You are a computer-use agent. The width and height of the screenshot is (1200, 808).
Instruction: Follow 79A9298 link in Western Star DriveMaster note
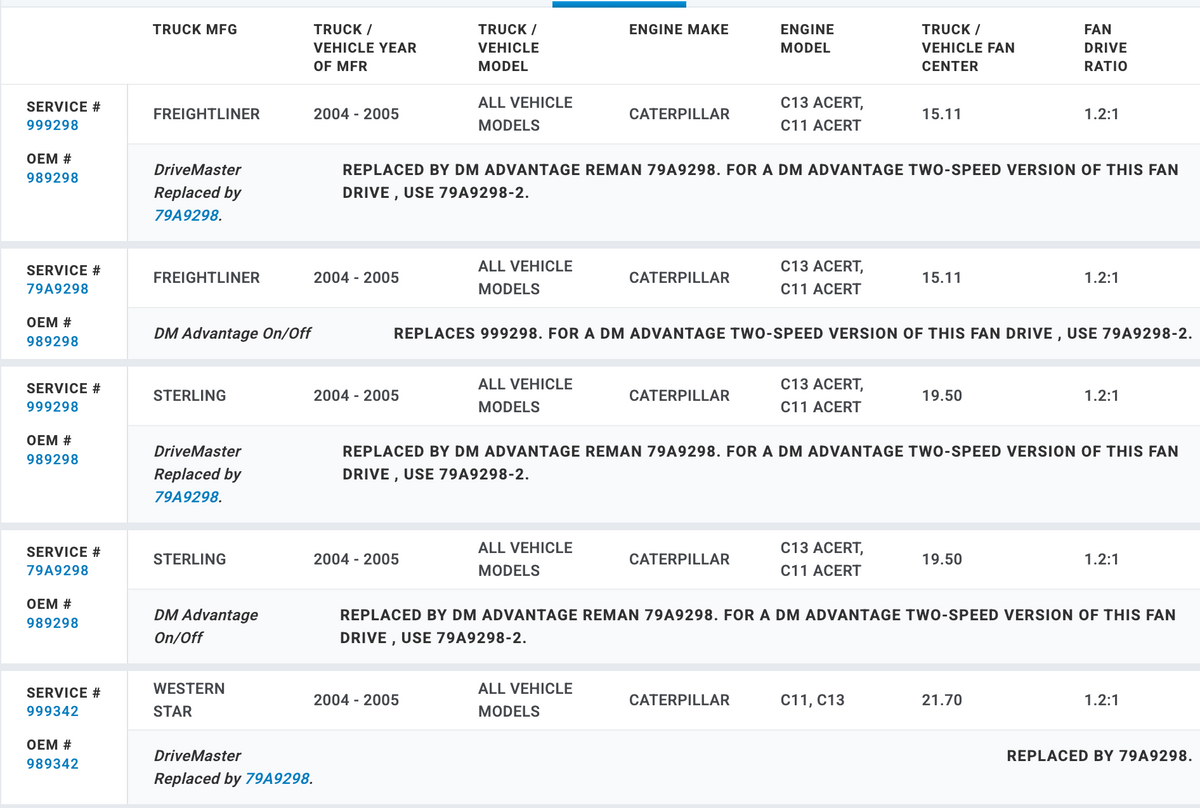277,778
